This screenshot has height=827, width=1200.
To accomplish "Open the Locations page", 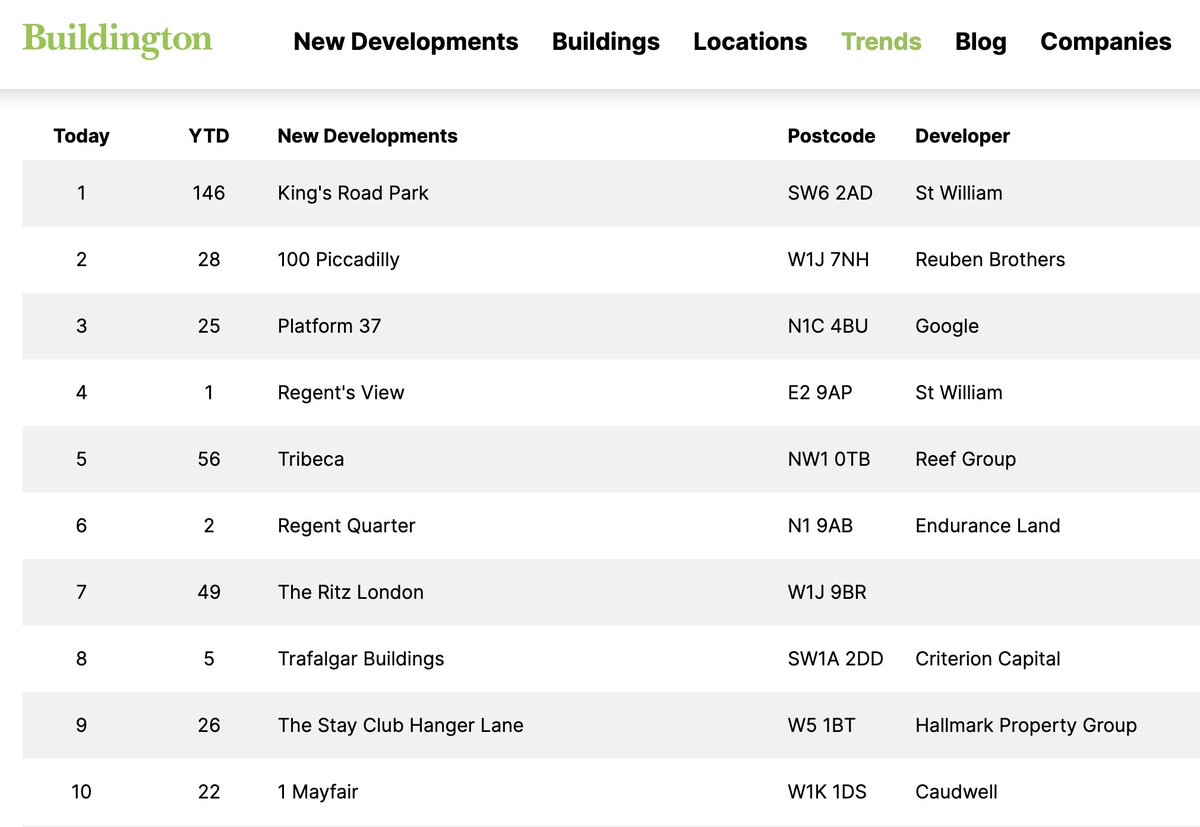I will [x=750, y=41].
